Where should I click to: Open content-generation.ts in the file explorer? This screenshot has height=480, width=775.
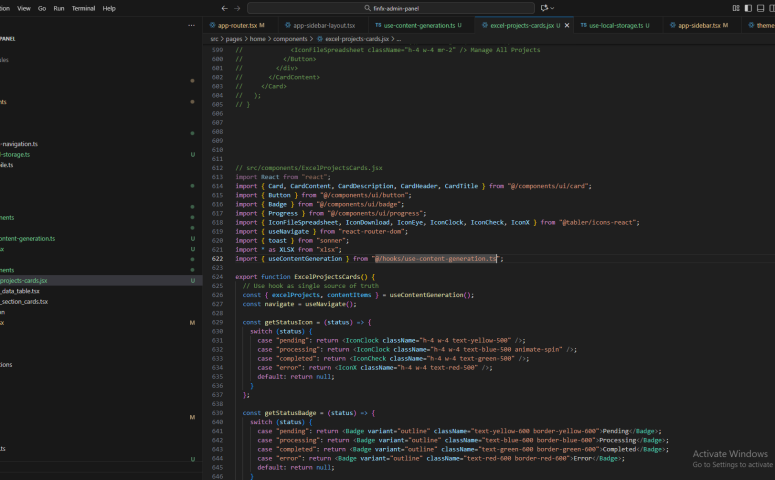28,239
